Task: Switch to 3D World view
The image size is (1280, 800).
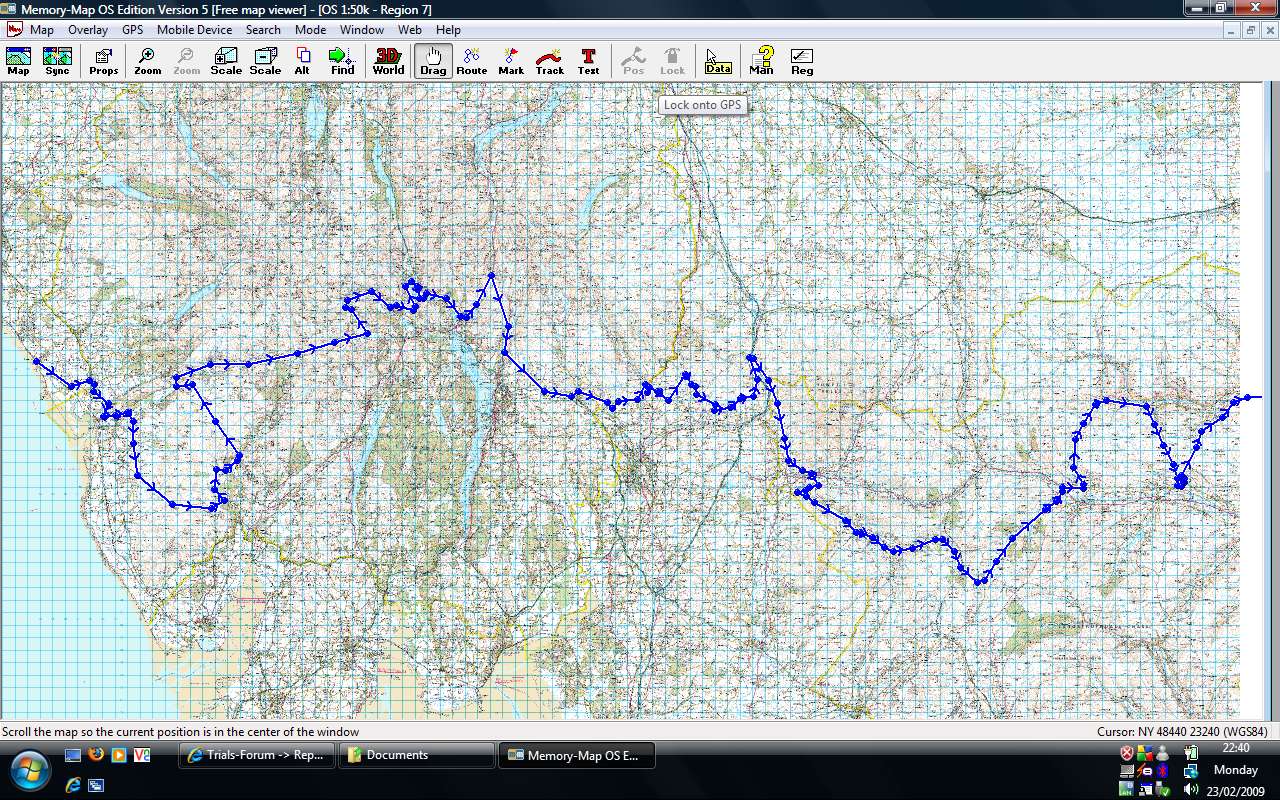Action: point(388,61)
